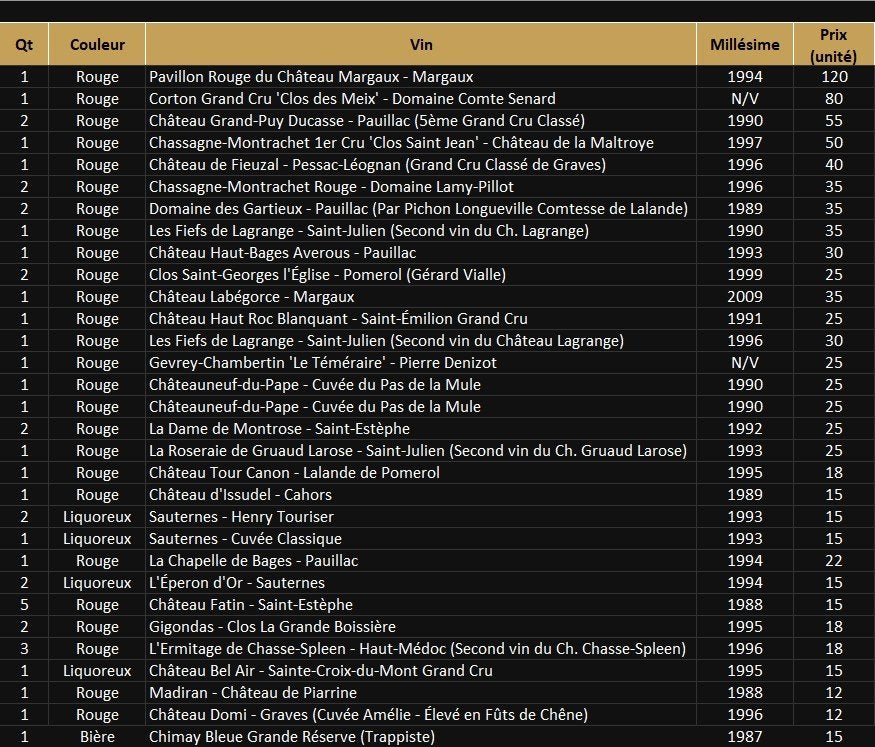Select Château Labégorce - Margaux cell
Image resolution: width=875 pixels, height=747 pixels.
coord(421,297)
